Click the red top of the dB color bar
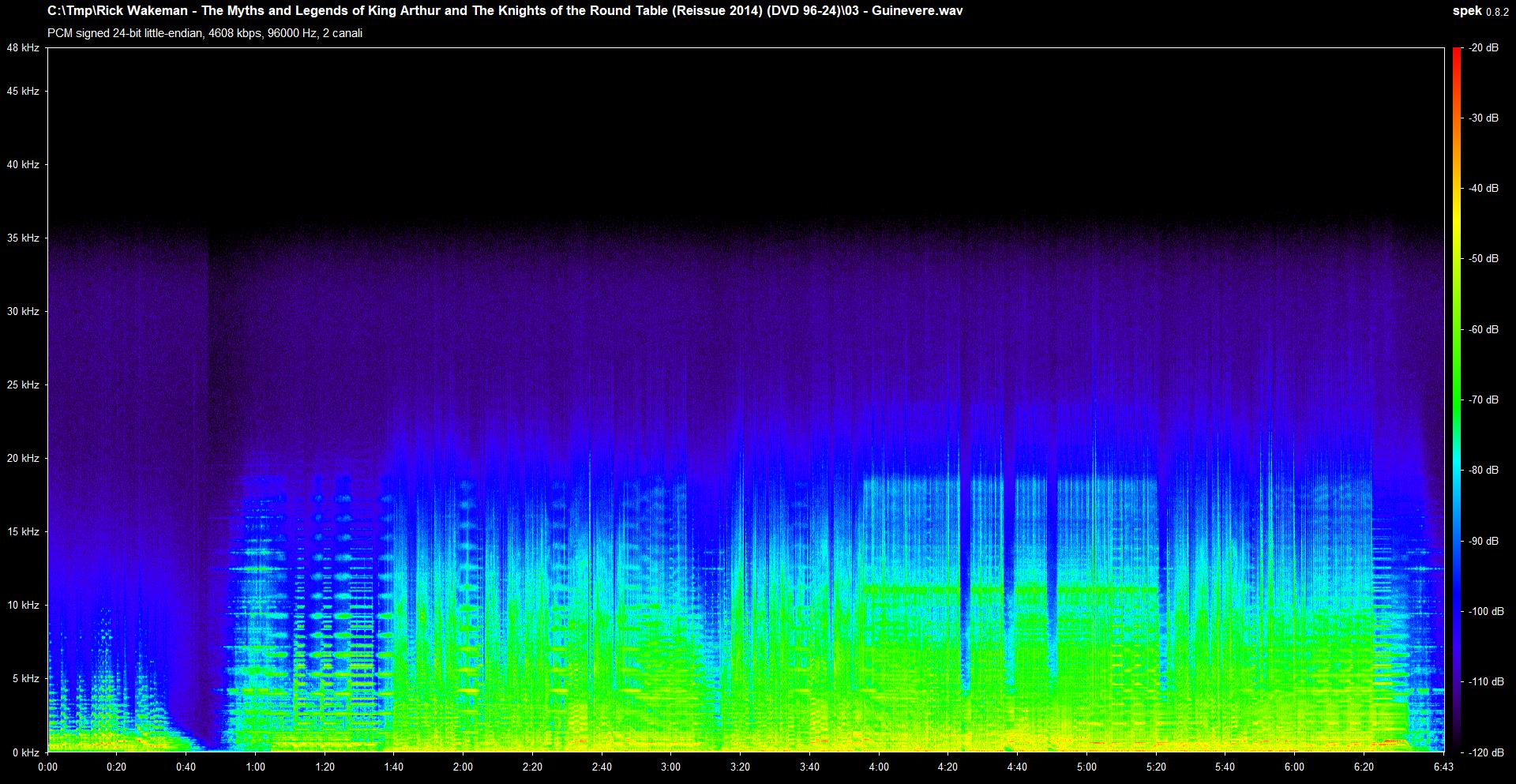This screenshot has width=1516, height=784. pos(1456,59)
